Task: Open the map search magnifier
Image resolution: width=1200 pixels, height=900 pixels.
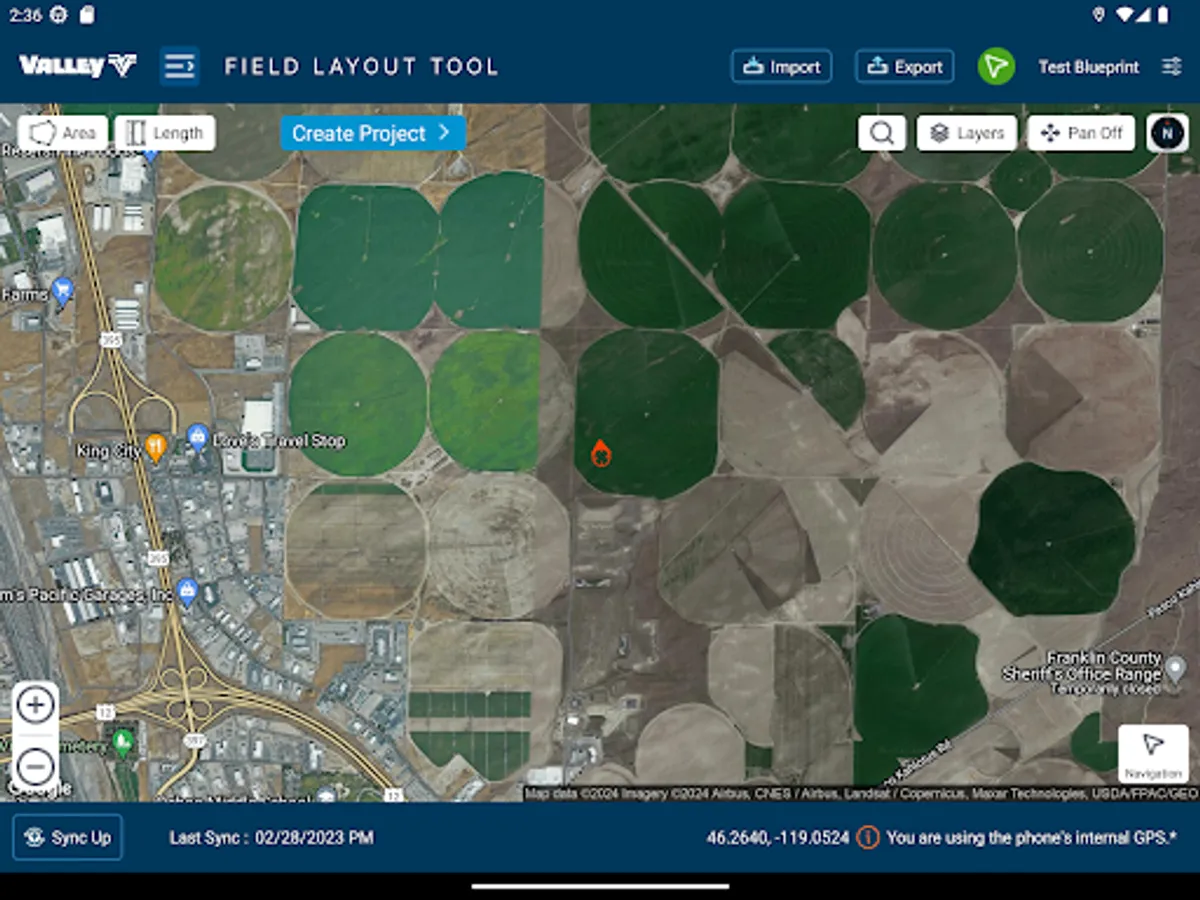Action: 881,132
